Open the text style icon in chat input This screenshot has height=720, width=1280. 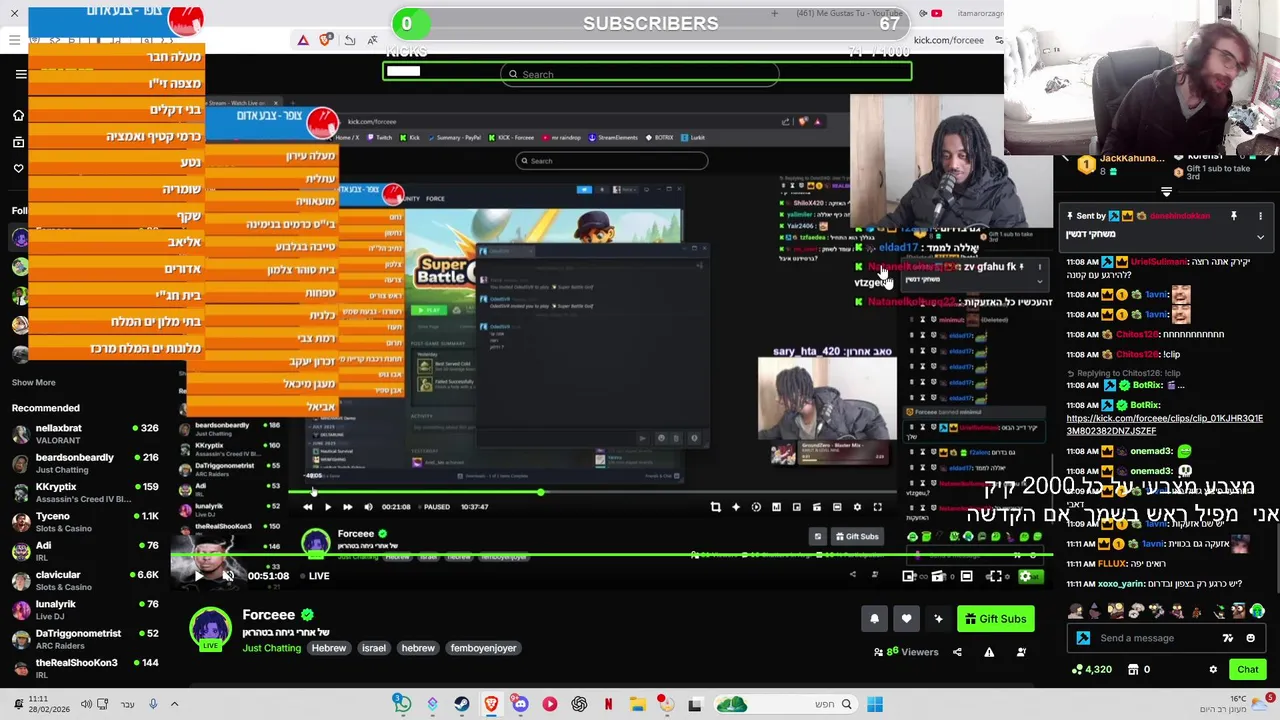click(1227, 638)
